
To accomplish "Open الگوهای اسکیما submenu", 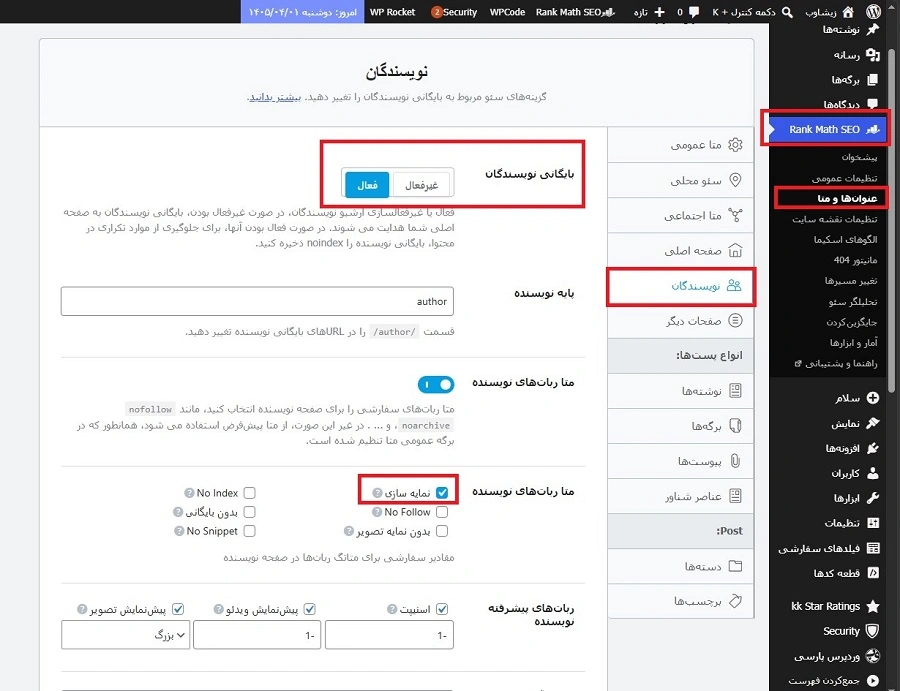I will [x=845, y=239].
